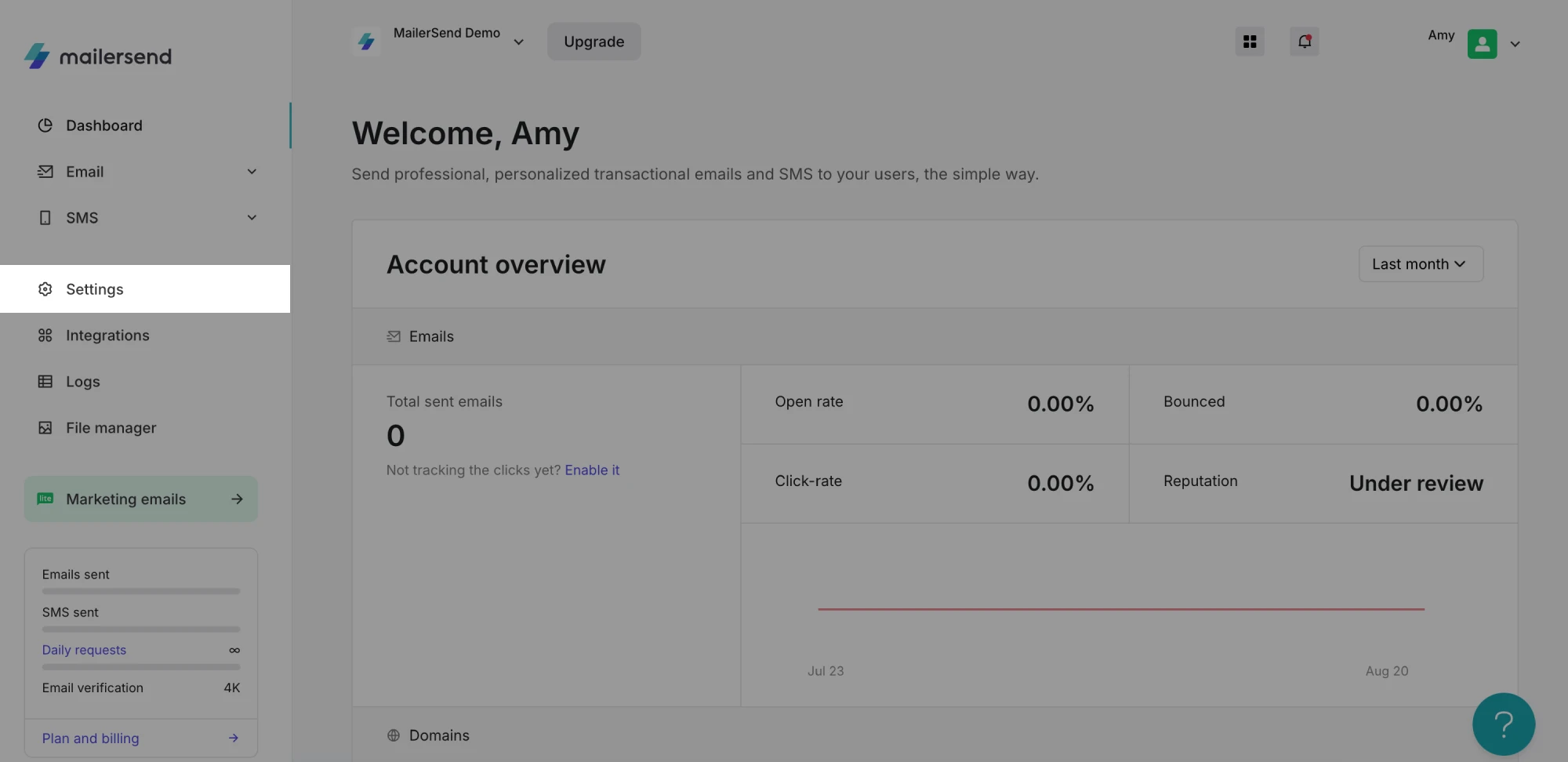The height and width of the screenshot is (762, 1568).
Task: Expand the SMS menu chevron
Action: coord(252,218)
